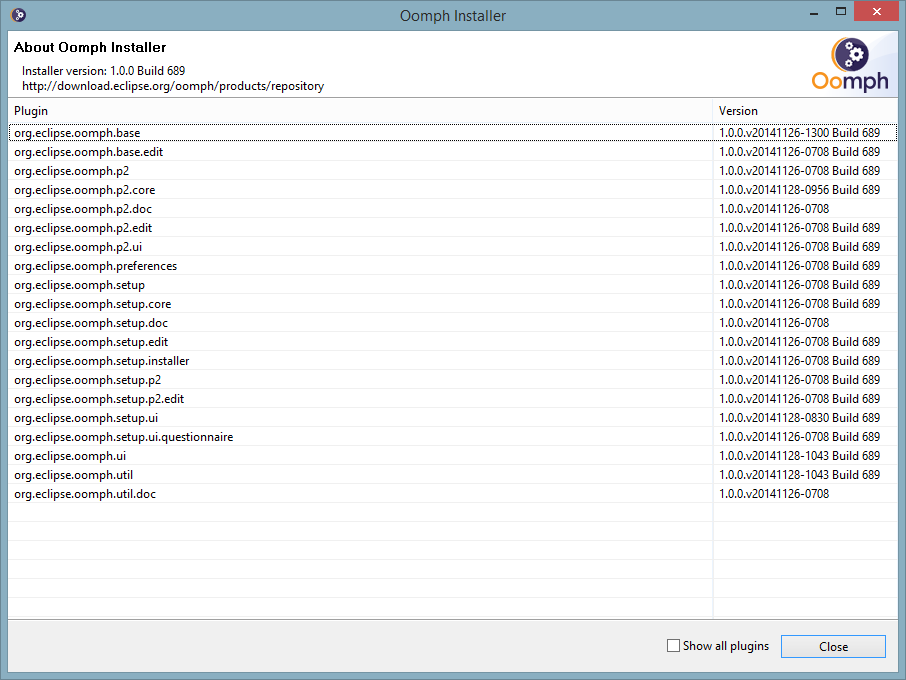Select the org.eclipse.oomph.p2.edit row
Viewport: 906px width, 680px height.
tap(453, 228)
